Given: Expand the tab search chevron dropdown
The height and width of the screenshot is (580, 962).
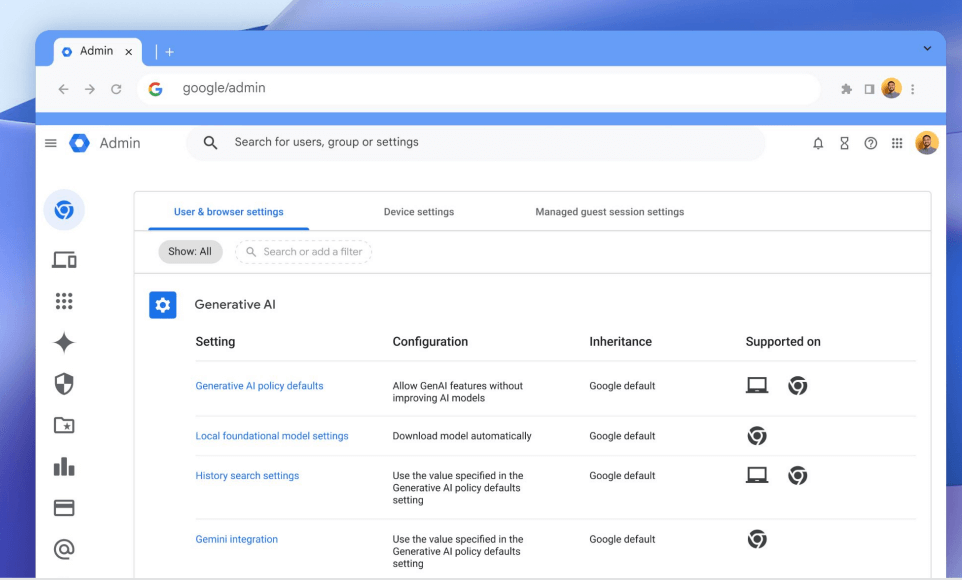Looking at the screenshot, I should coord(927,48).
